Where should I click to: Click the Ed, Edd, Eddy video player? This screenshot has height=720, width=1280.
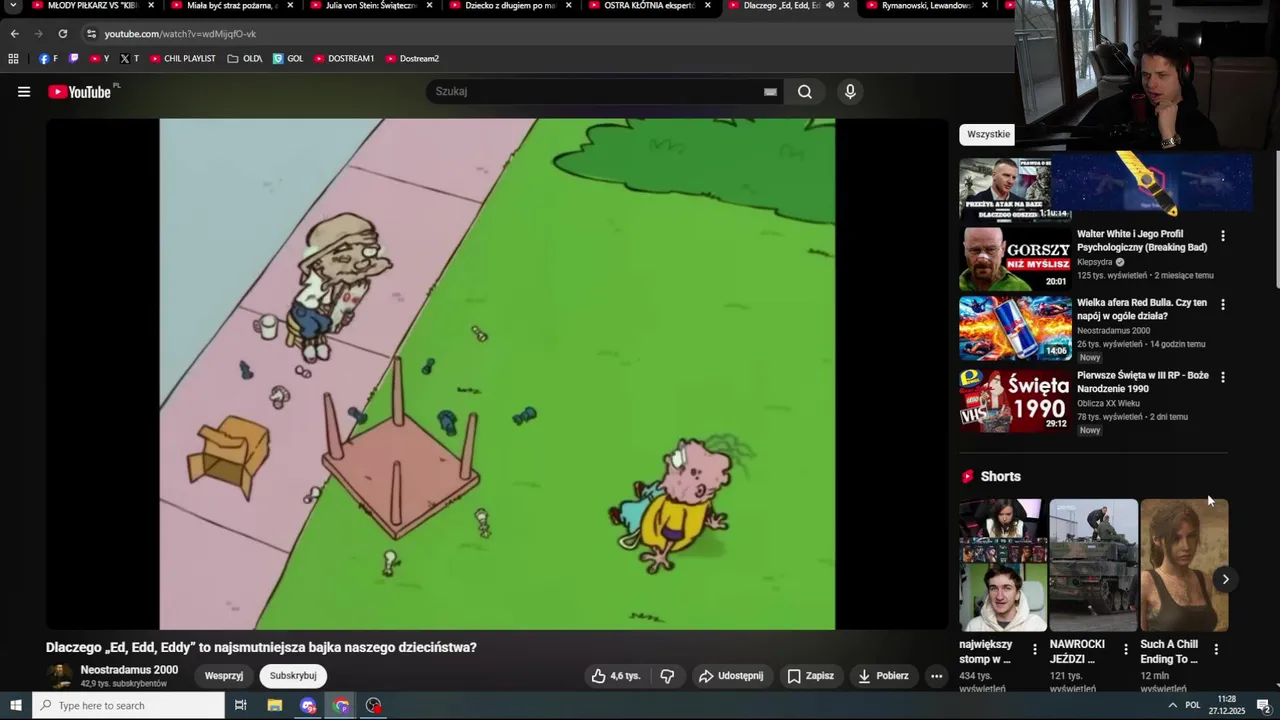(x=497, y=374)
